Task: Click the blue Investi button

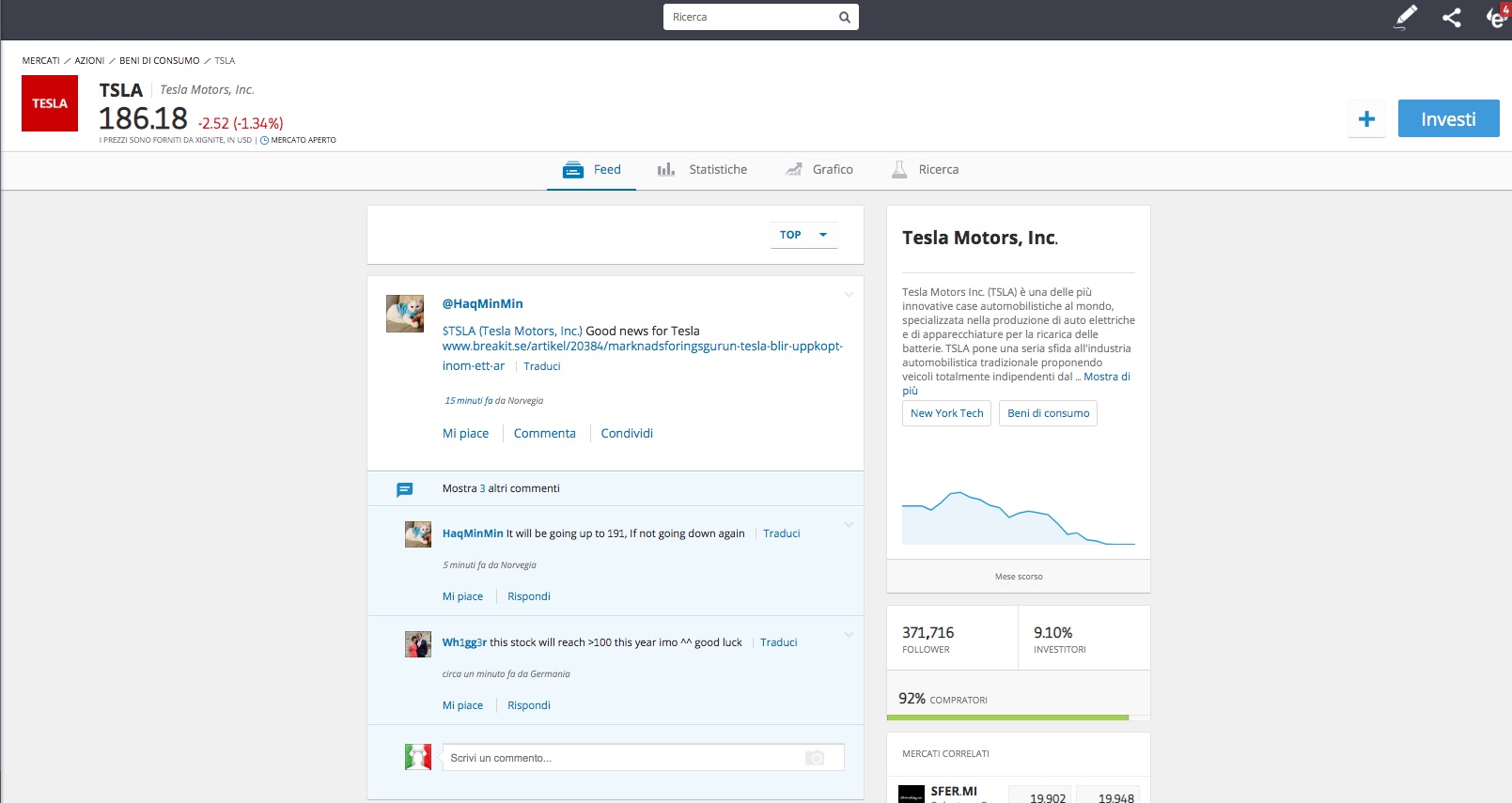Action: [1448, 119]
